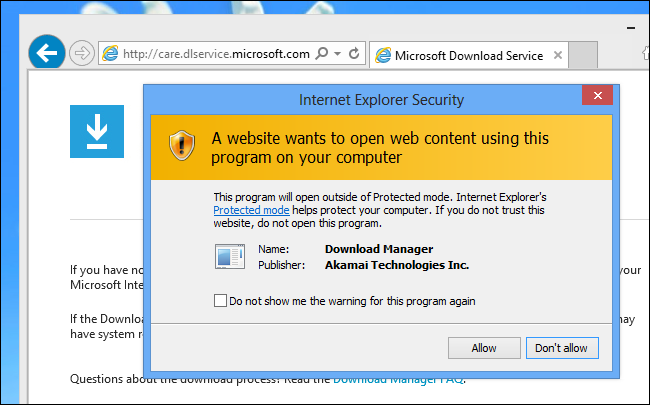
Task: Close the Internet Explorer Security dialog
Action: [x=597, y=97]
